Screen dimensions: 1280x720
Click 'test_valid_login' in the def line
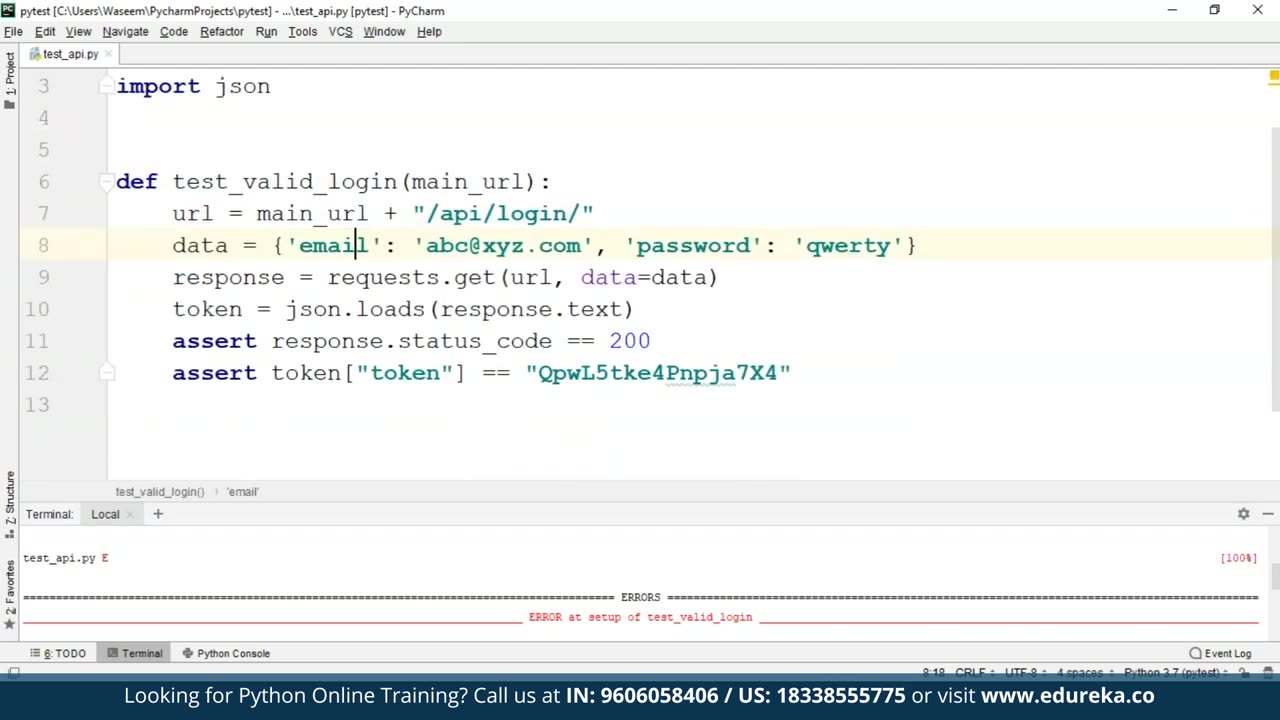pos(285,181)
